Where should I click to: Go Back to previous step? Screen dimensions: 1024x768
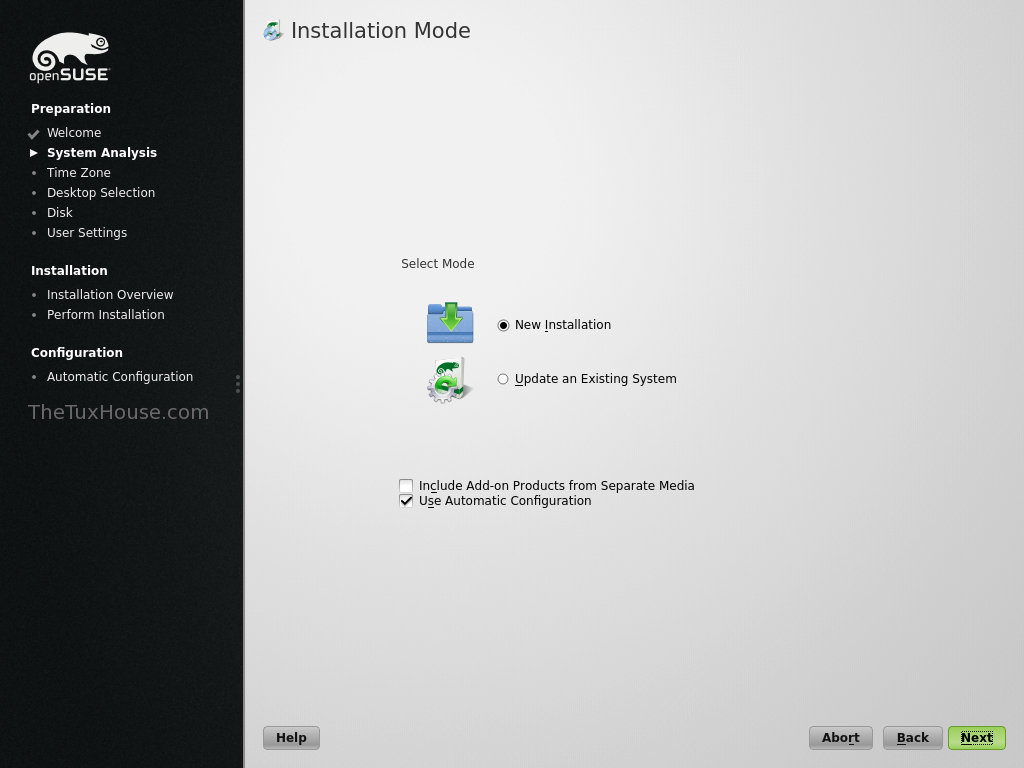[912, 738]
